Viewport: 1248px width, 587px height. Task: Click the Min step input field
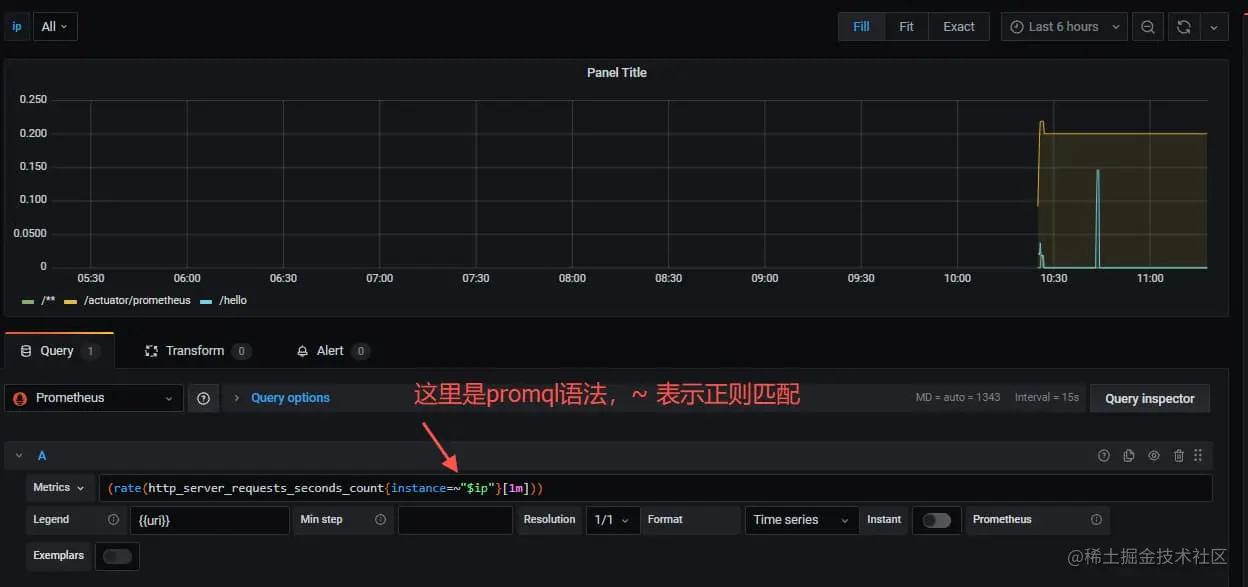(455, 520)
